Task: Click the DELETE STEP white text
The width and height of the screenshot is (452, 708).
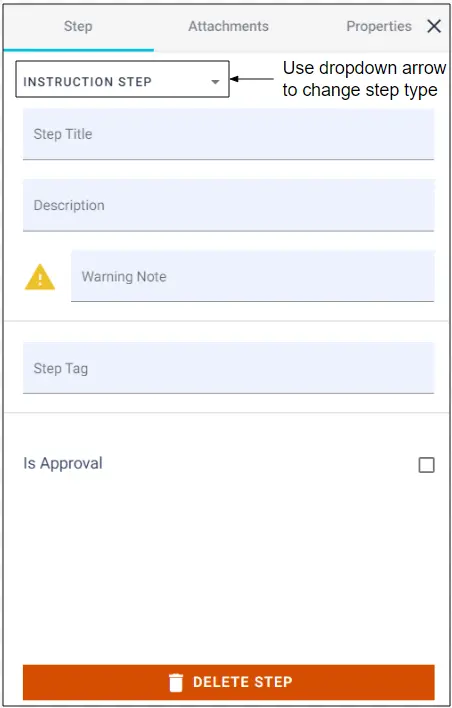Action: (242, 682)
